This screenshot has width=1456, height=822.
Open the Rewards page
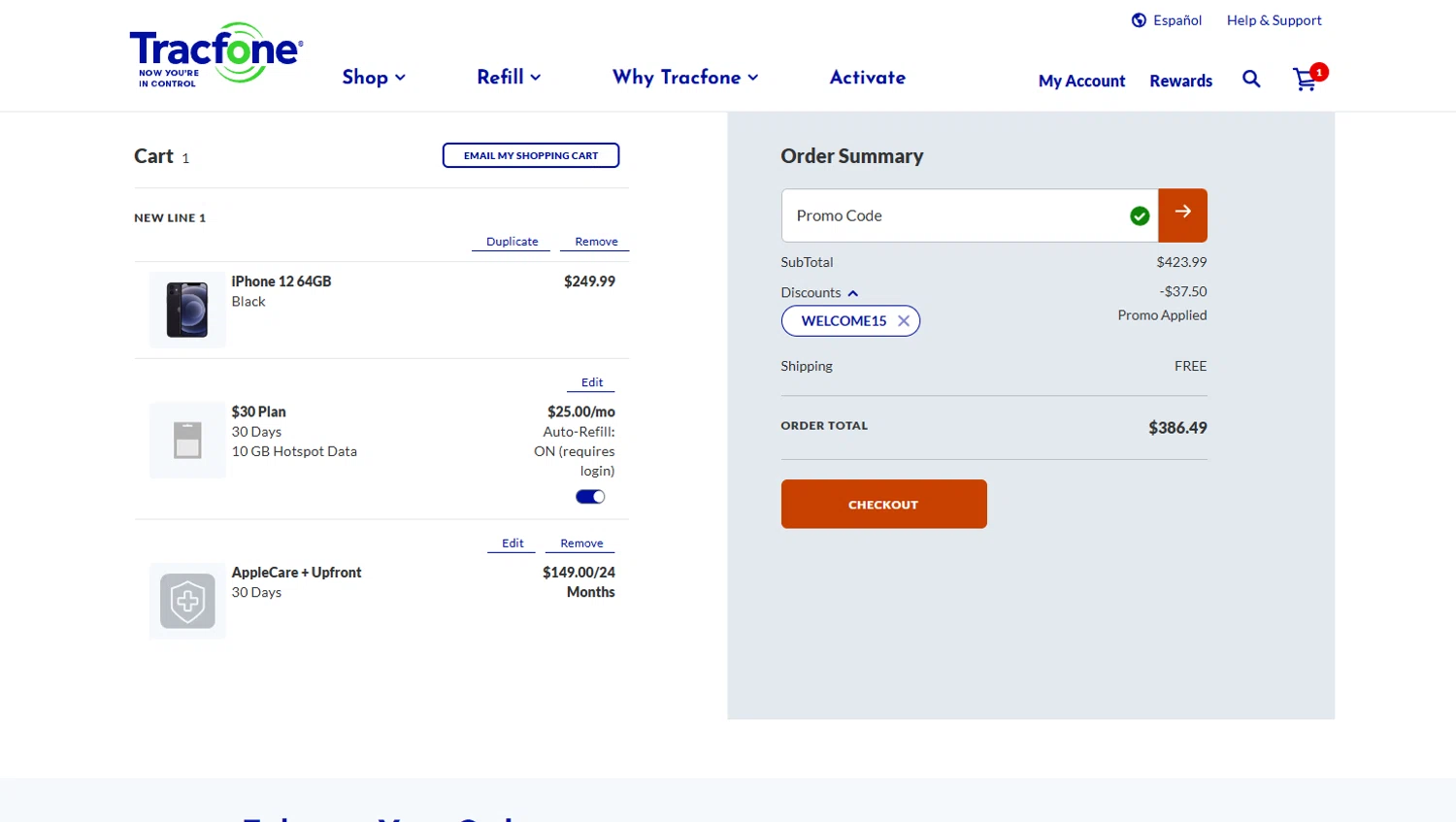[x=1180, y=81]
